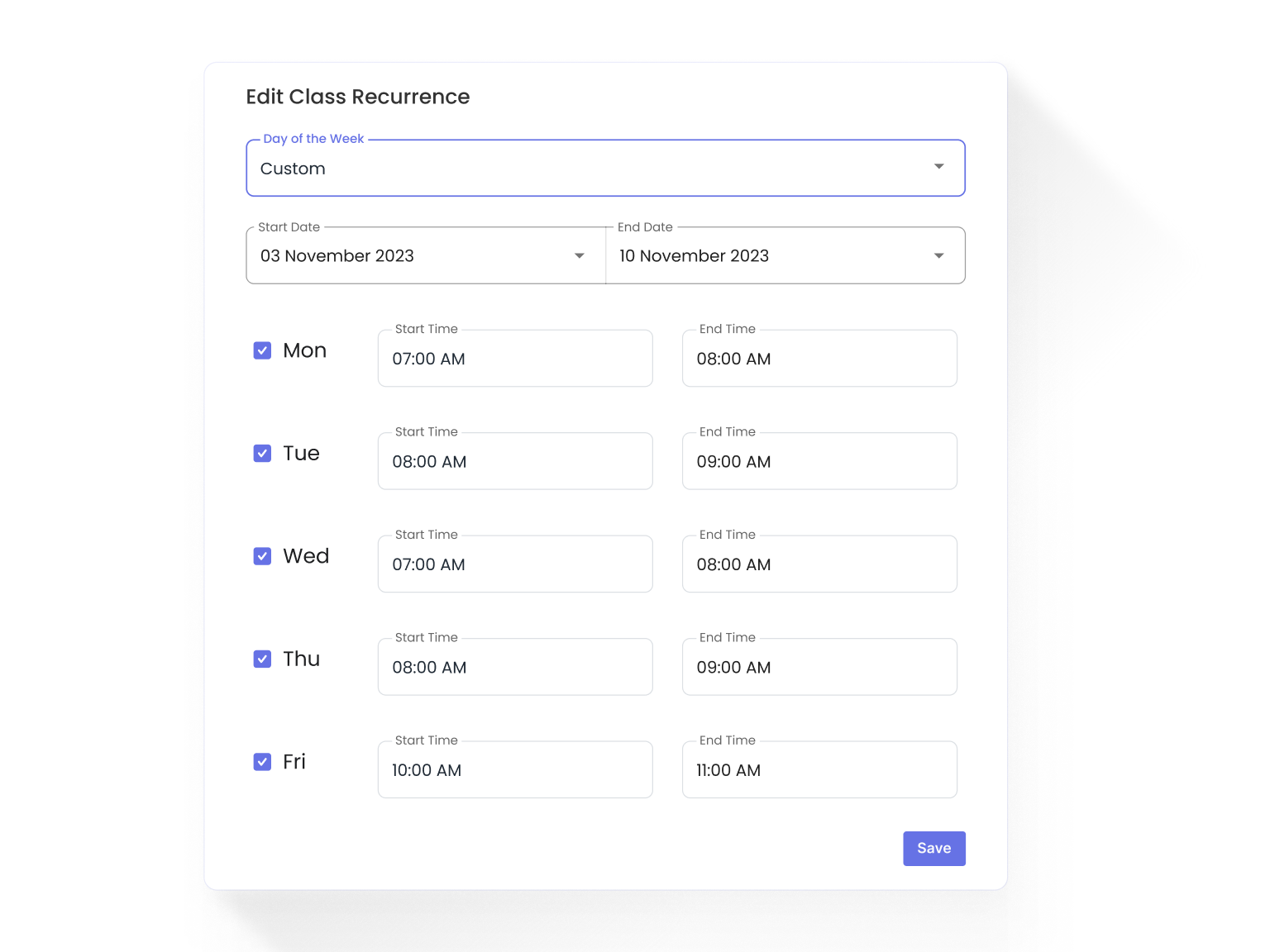Select Friday's Start Time showing 10:00 AM
The width and height of the screenshot is (1270, 952).
pyautogui.click(x=514, y=769)
